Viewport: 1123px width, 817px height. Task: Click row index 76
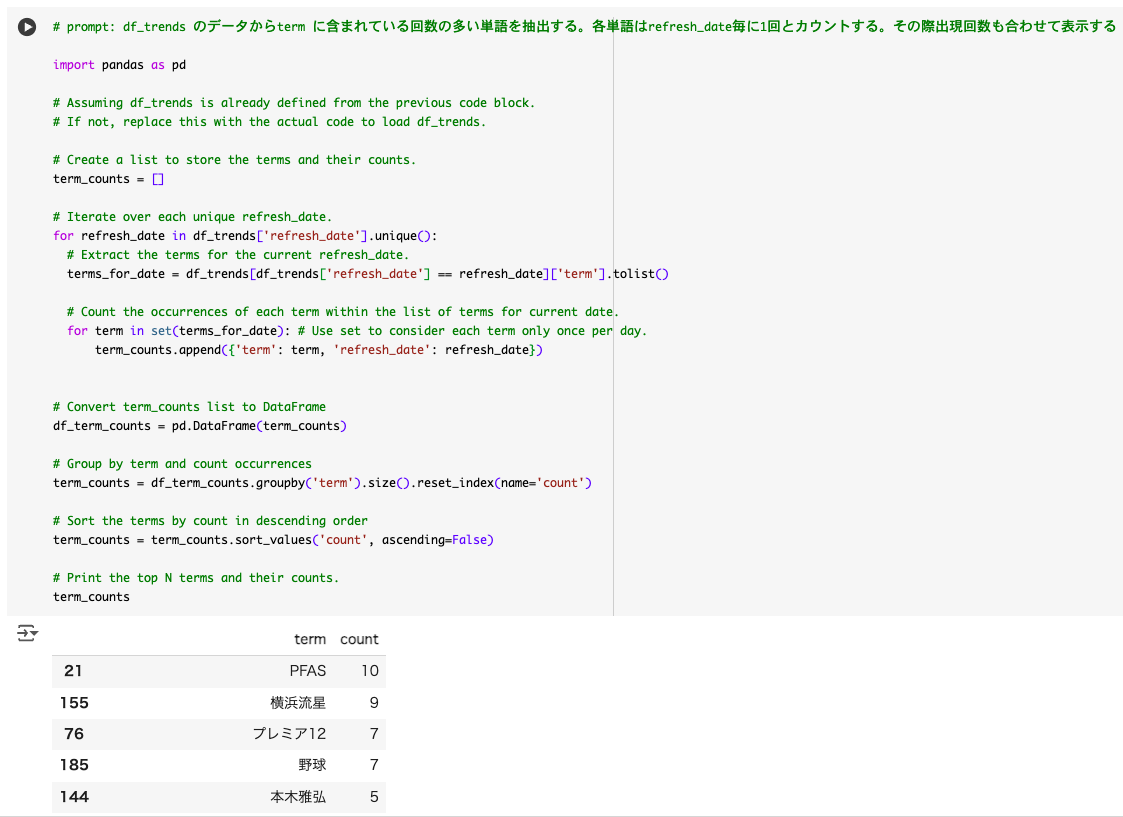[74, 734]
